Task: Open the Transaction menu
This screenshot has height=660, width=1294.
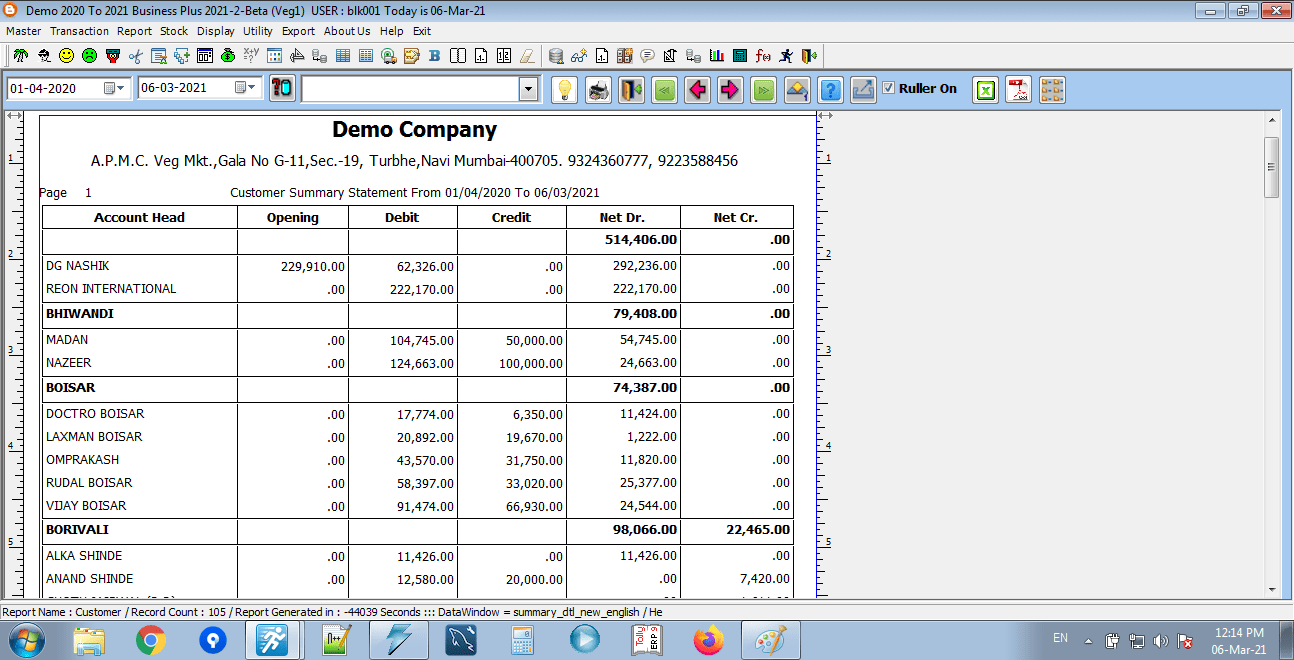Action: pos(79,31)
